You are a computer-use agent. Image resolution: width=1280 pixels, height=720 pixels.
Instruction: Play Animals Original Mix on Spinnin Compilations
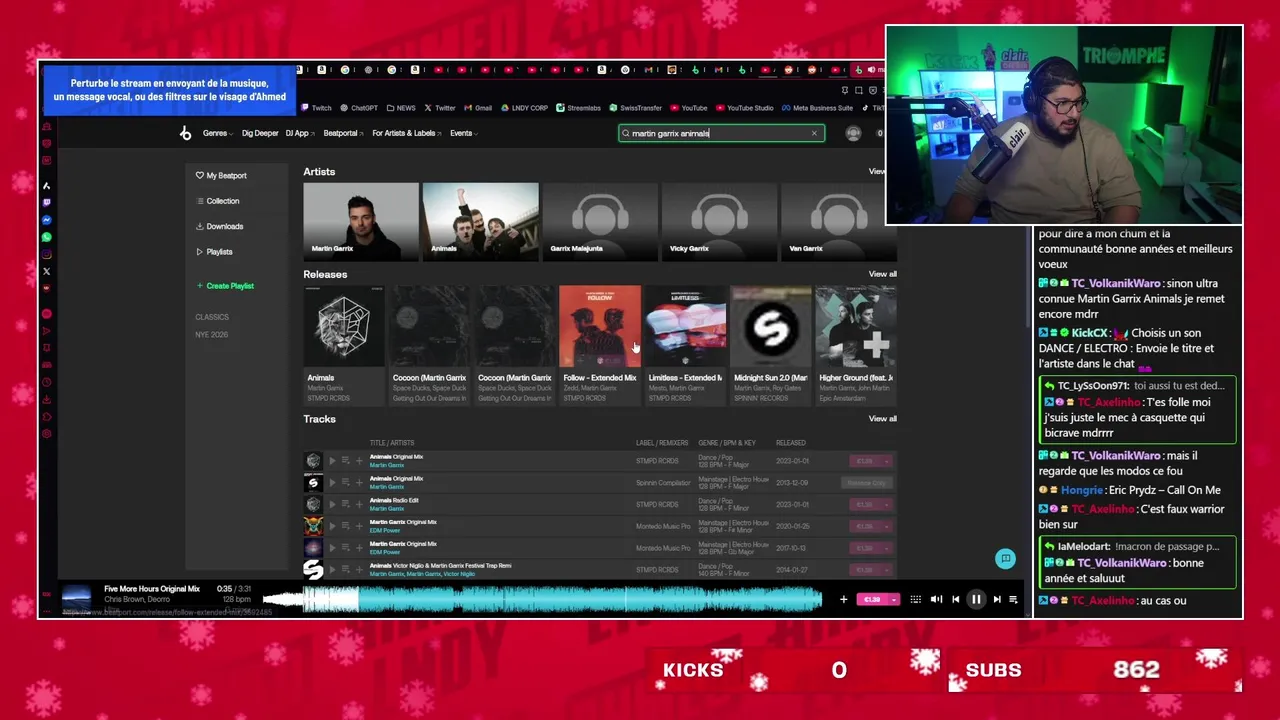coord(332,483)
